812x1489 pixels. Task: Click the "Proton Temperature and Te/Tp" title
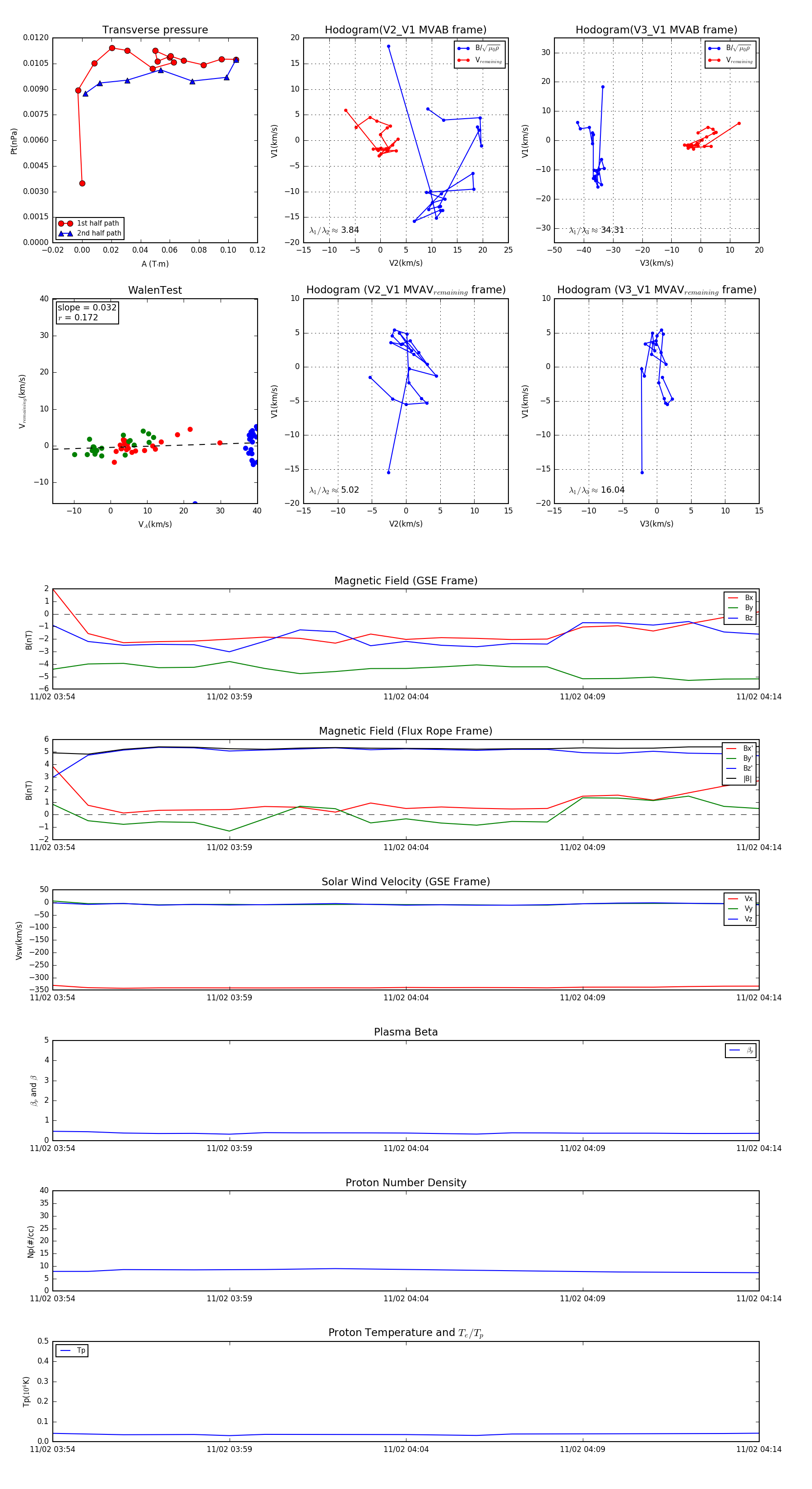(x=406, y=1333)
